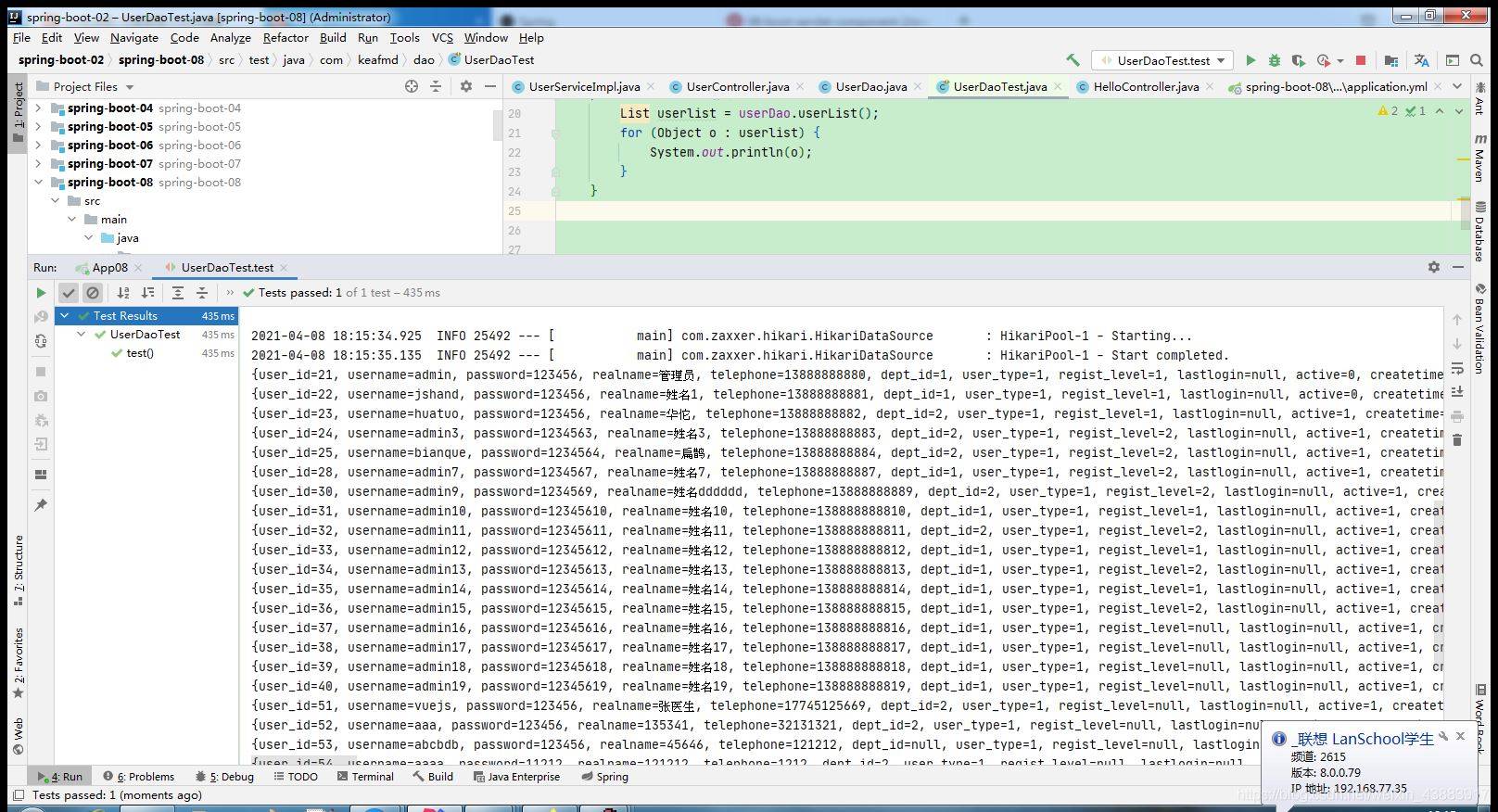Start debugging with the green bug icon
This screenshot has width=1498, height=812.
1275,60
